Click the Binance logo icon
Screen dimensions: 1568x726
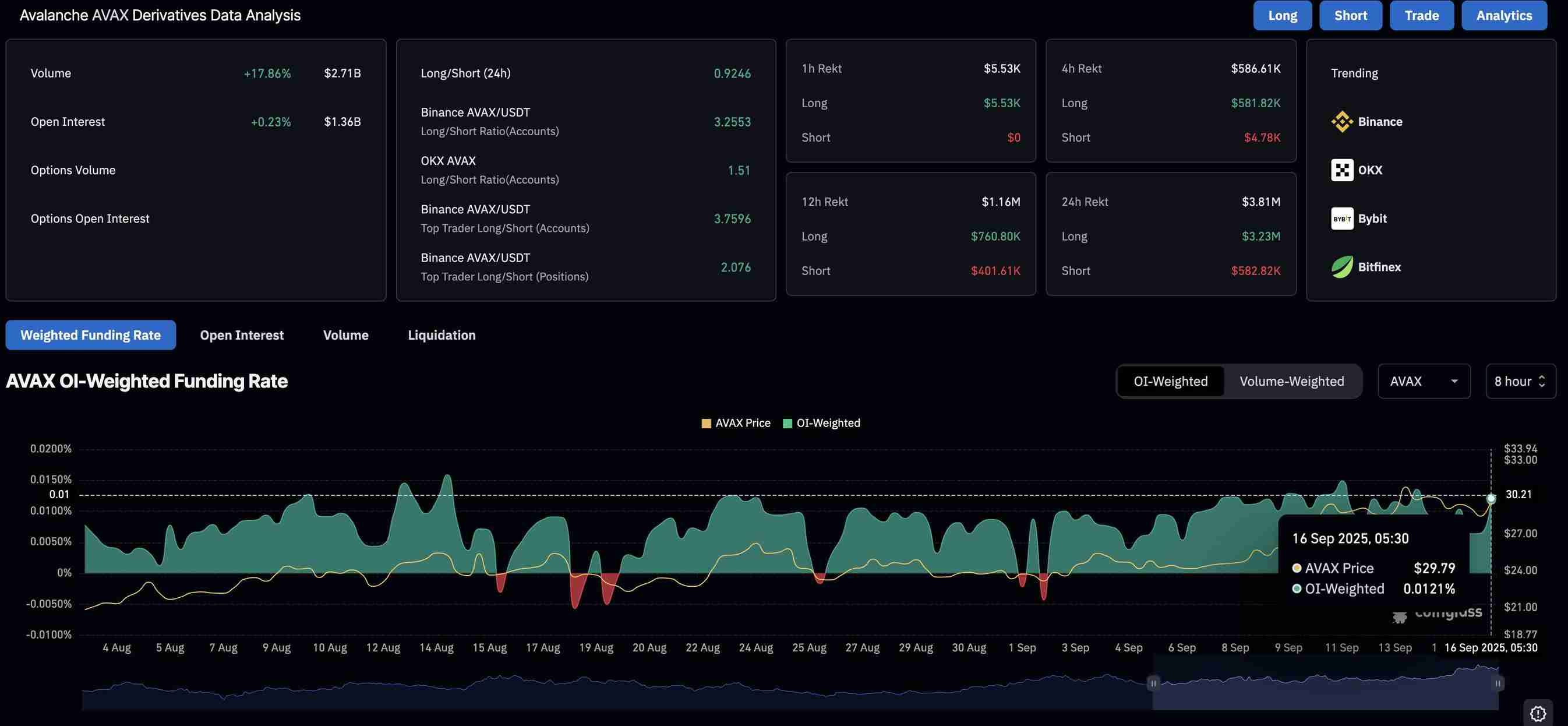pos(1341,122)
